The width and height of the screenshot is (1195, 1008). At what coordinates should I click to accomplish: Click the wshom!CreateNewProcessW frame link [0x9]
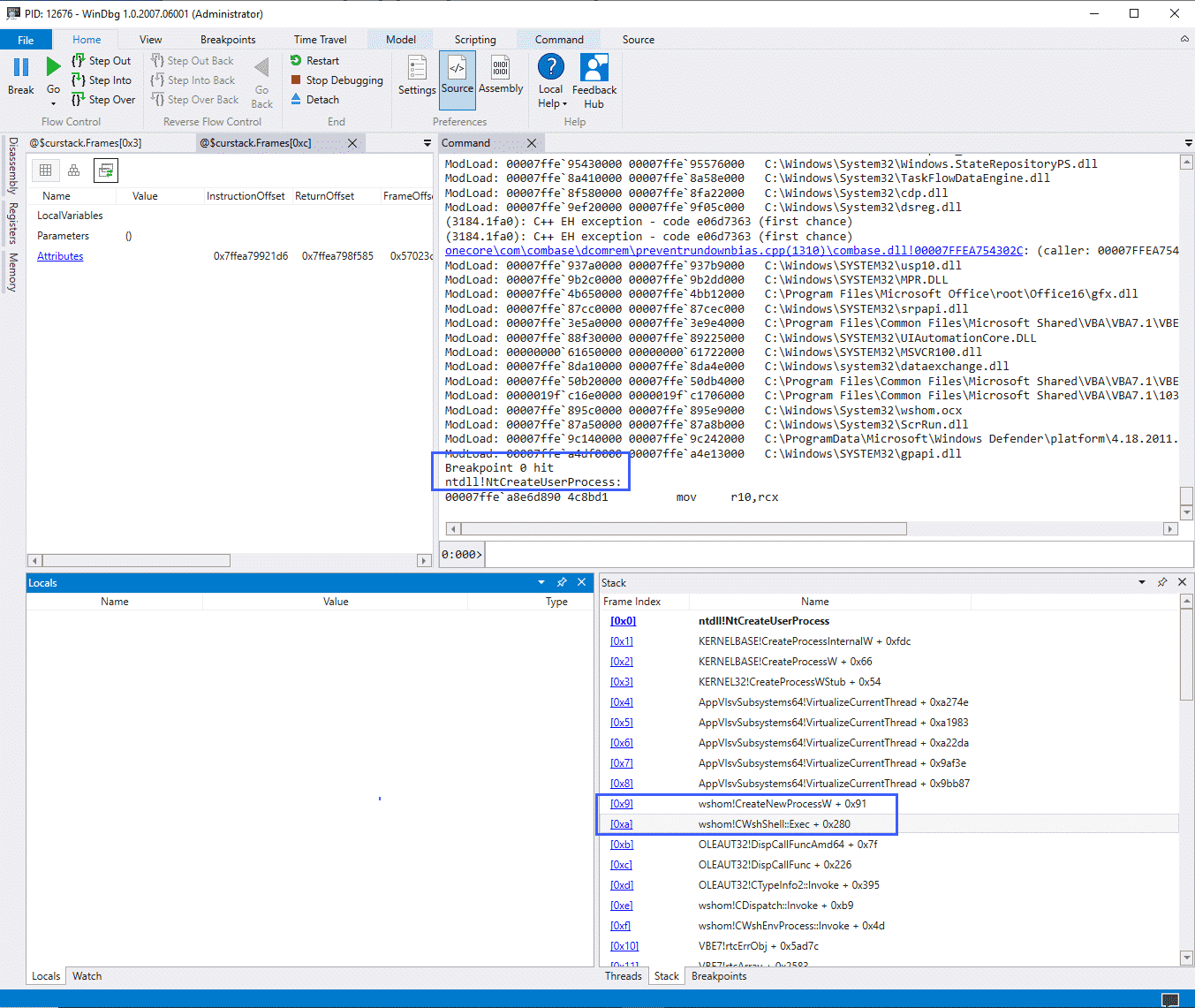click(x=621, y=803)
